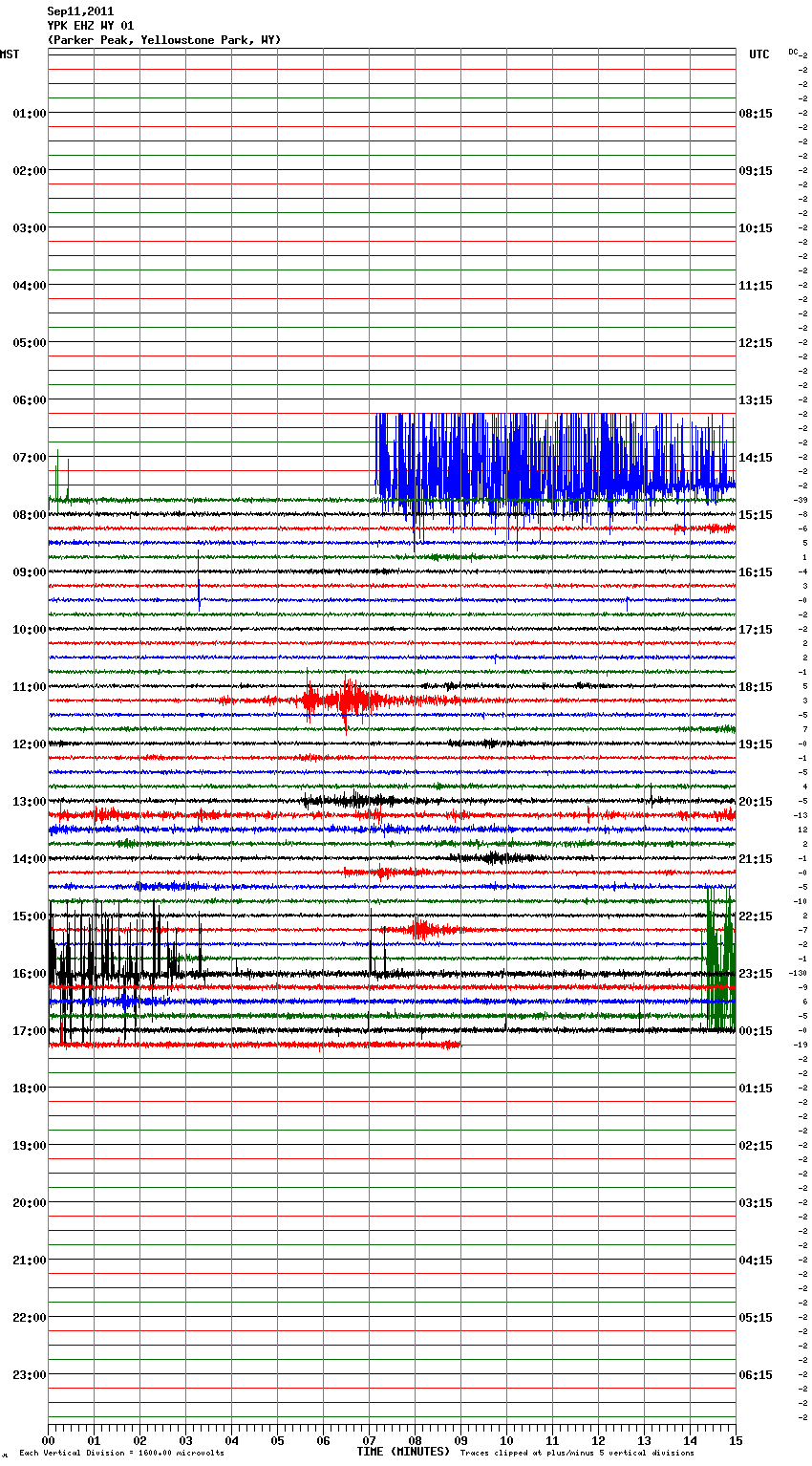Select the 22:00 MST time label
The image size is (812, 1466).
pos(29,1318)
